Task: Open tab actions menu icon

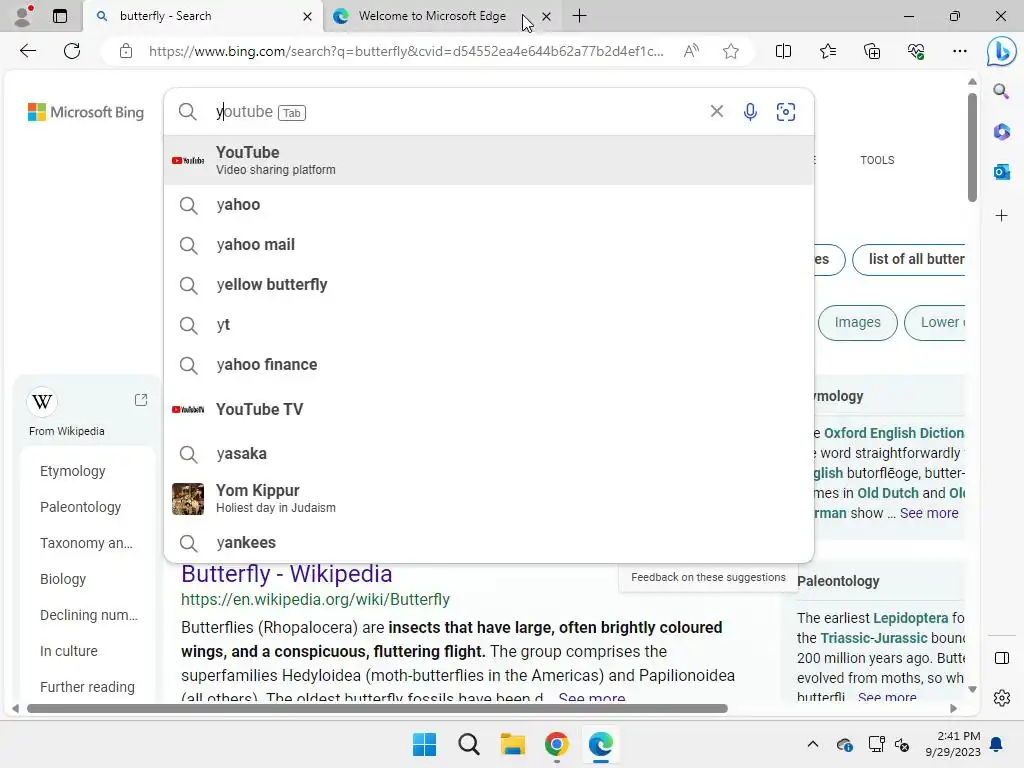Action: (60, 16)
